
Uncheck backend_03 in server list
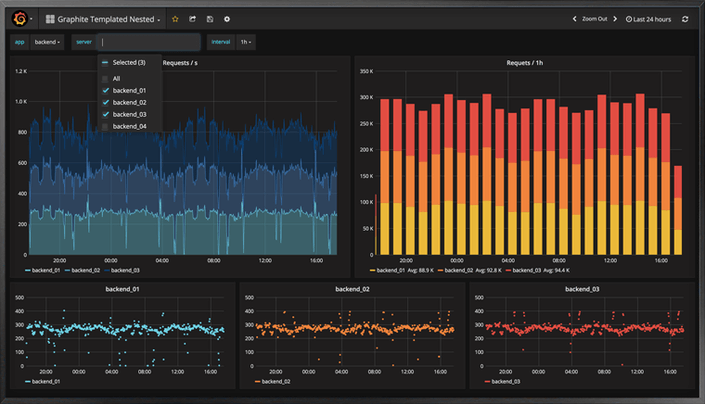124,114
